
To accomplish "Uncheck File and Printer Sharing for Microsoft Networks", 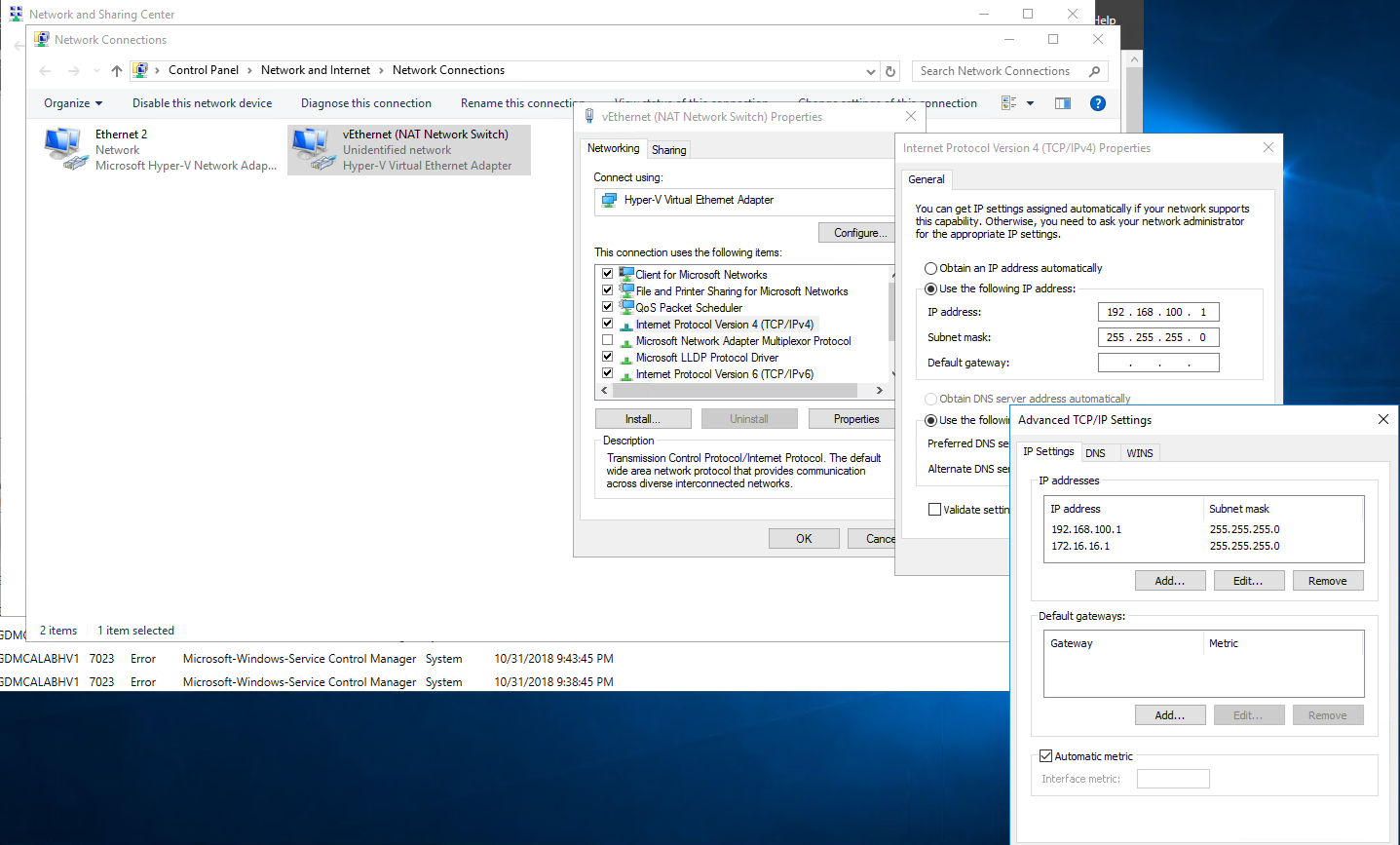I will tap(608, 290).
